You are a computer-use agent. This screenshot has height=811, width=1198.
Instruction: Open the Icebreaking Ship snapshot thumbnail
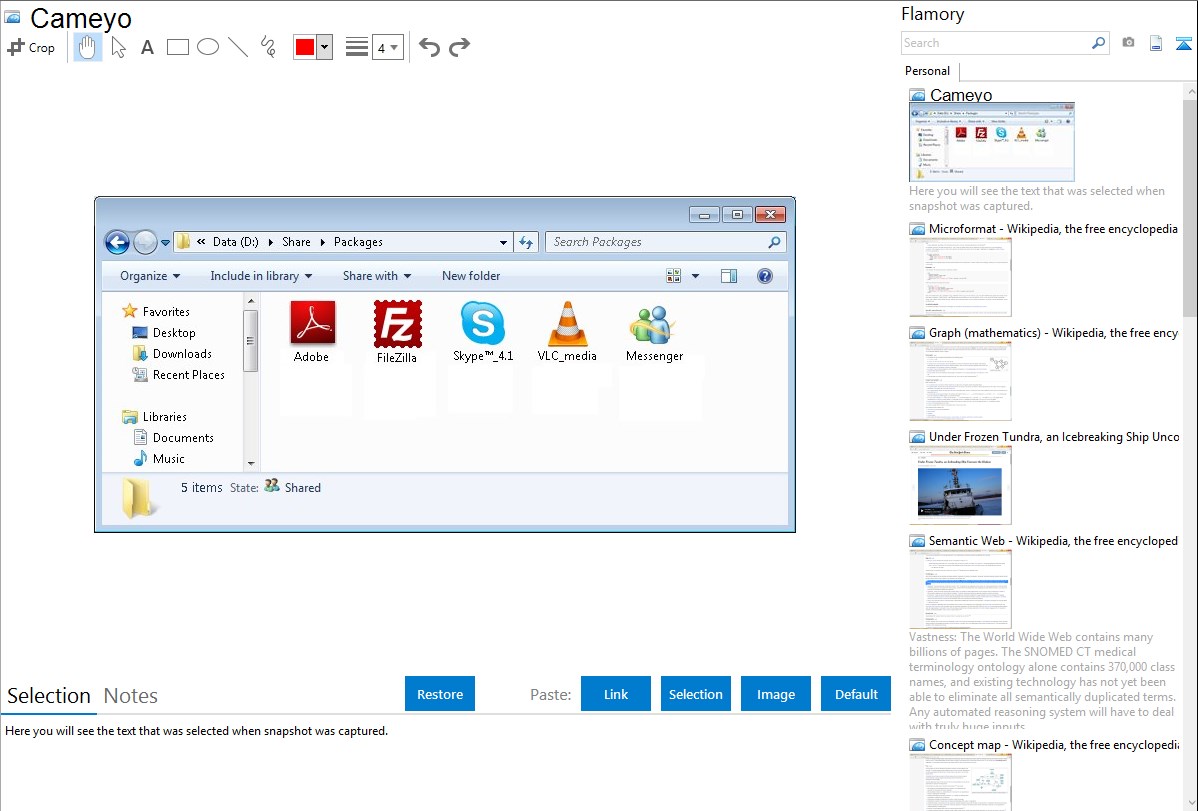(x=960, y=485)
